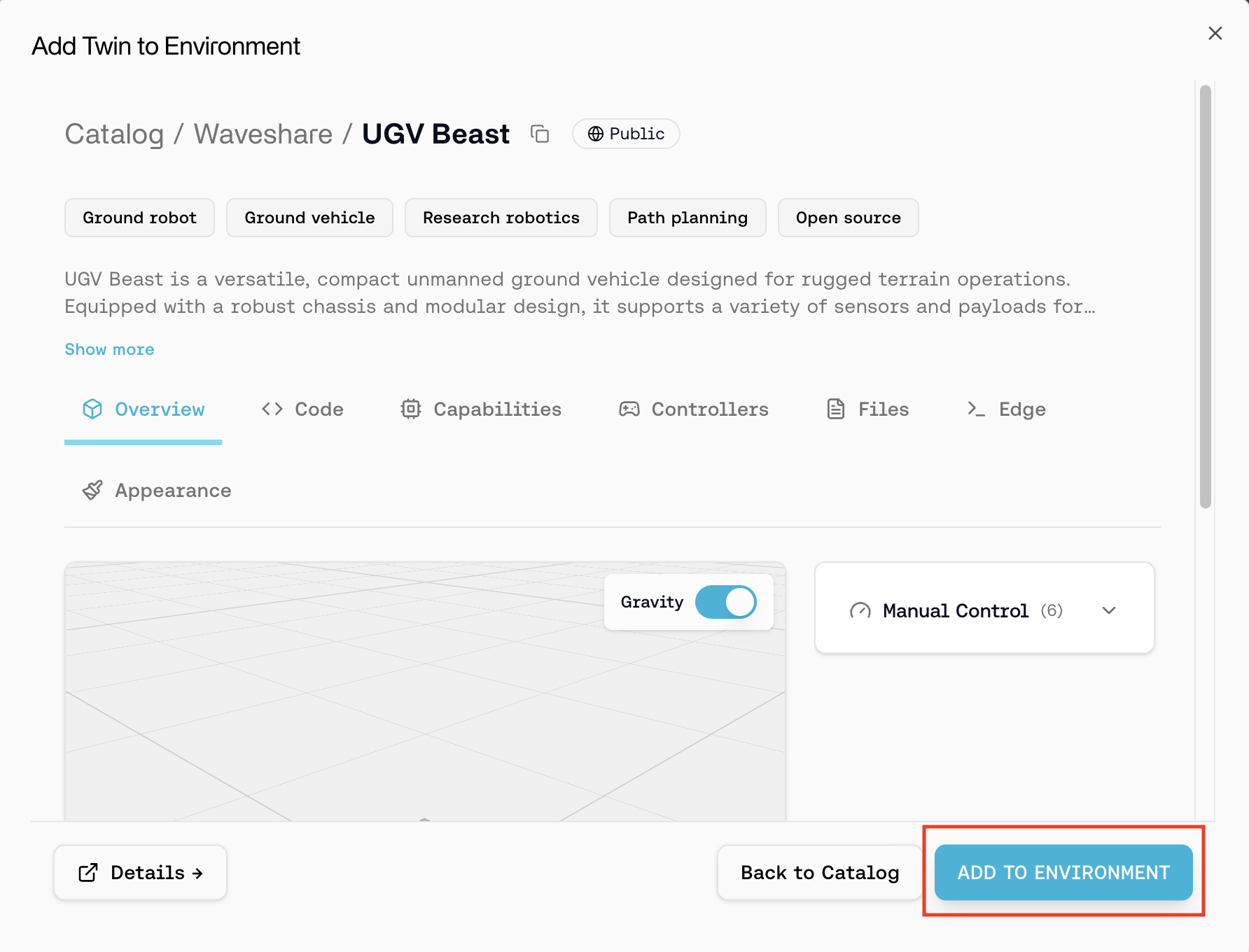The width and height of the screenshot is (1249, 952).
Task: Close the Add Twin dialog
Action: click(x=1215, y=34)
